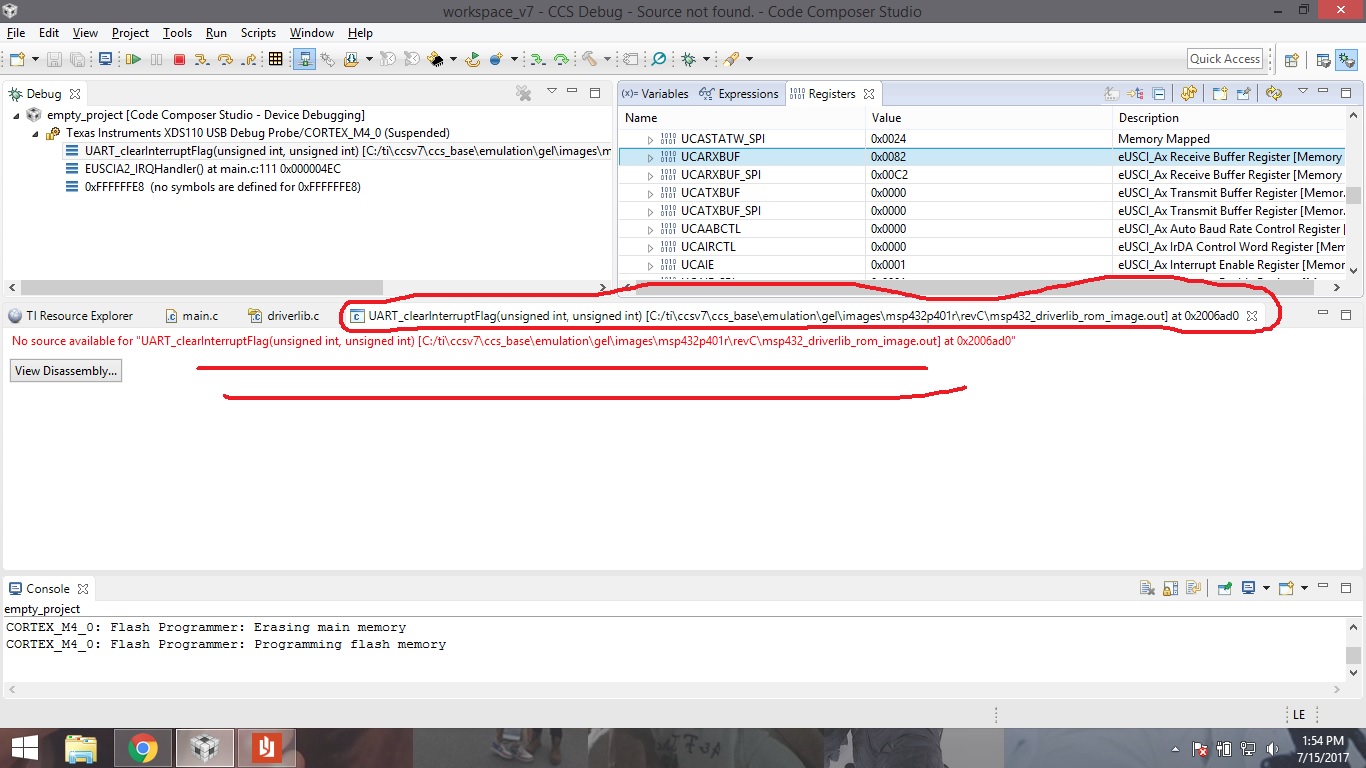Viewport: 1366px width, 768px height.
Task: Expand the UCATXBUF register row
Action: pyautogui.click(x=650, y=193)
